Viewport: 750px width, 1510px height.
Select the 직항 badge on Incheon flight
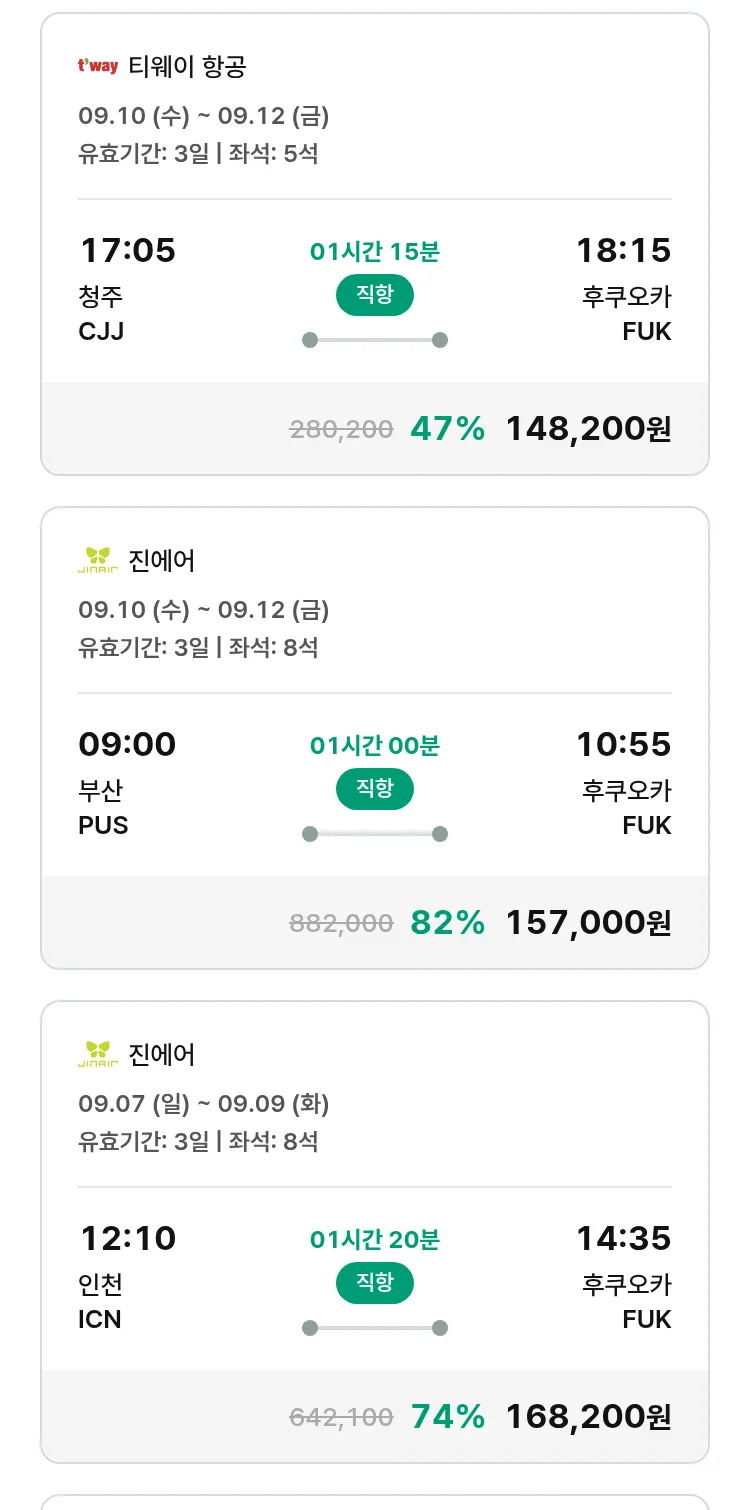374,1283
